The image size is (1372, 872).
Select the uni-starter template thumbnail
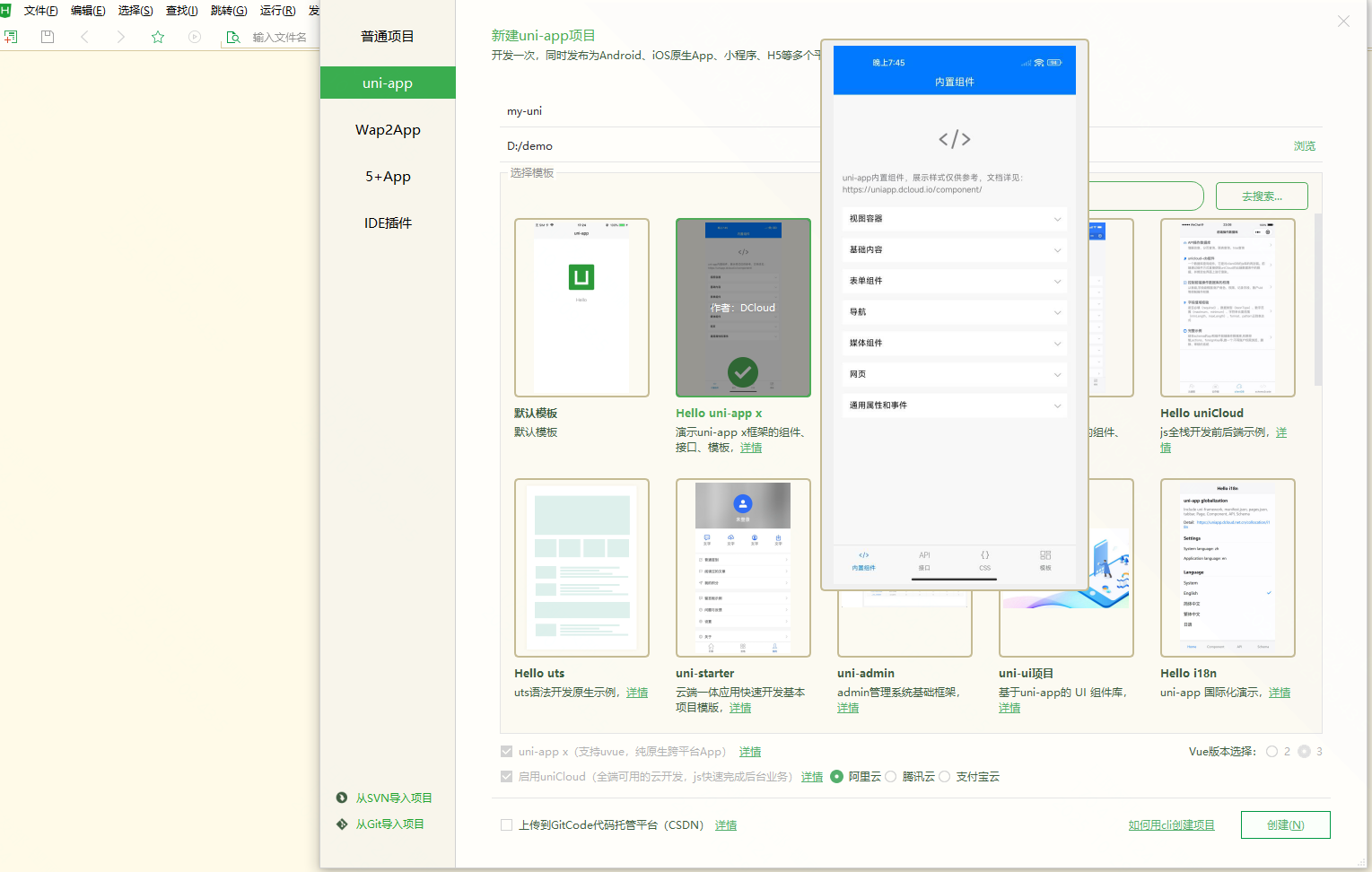743,568
